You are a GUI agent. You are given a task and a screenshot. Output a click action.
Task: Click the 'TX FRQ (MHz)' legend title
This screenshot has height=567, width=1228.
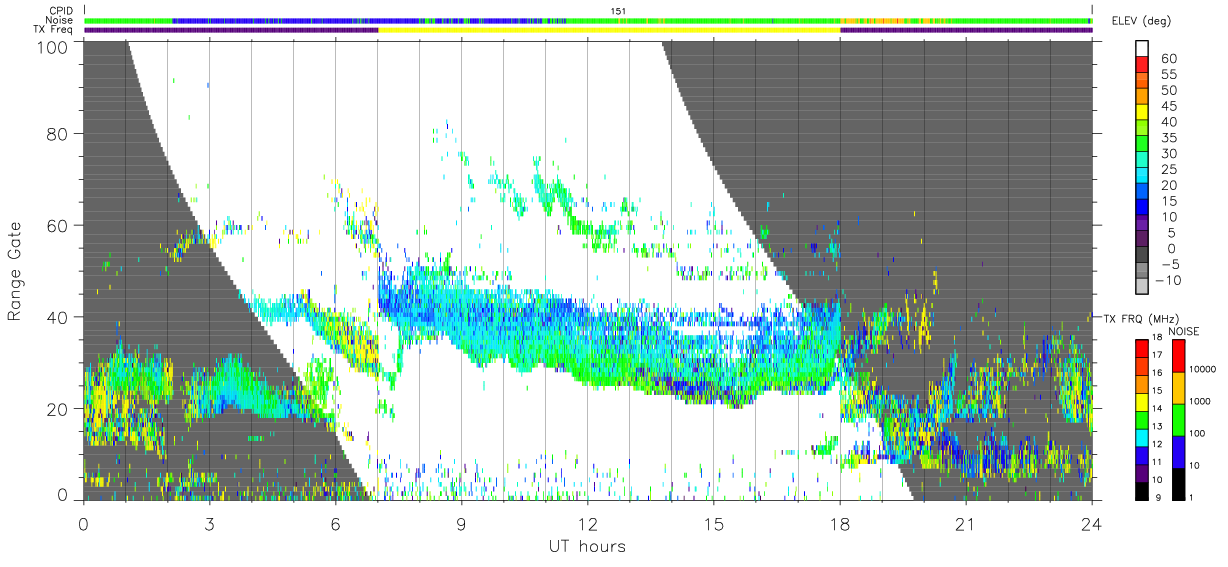coord(1142,319)
